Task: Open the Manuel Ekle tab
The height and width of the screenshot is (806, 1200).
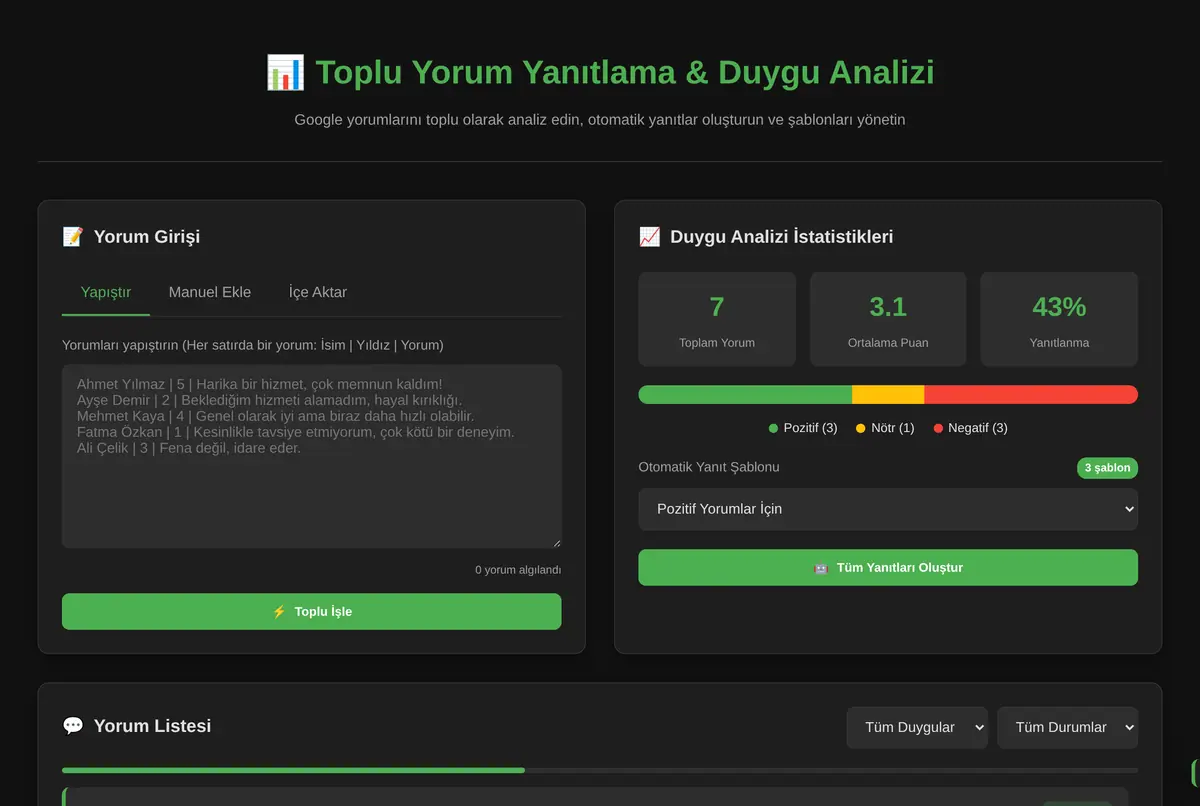Action: tap(210, 292)
